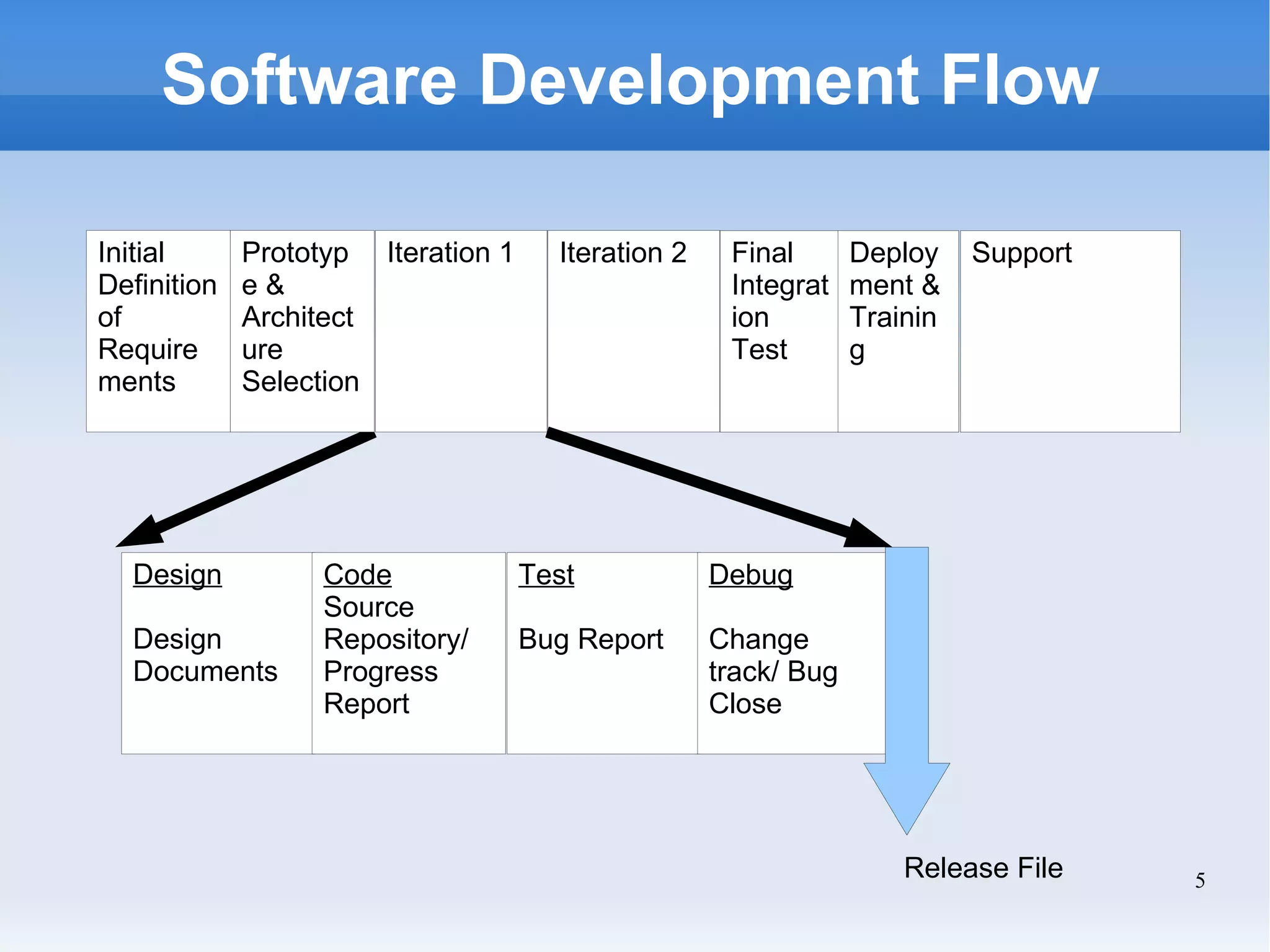The image size is (1270, 952).
Task: Click the Initial Definition of Requirements cell
Action: click(x=158, y=331)
